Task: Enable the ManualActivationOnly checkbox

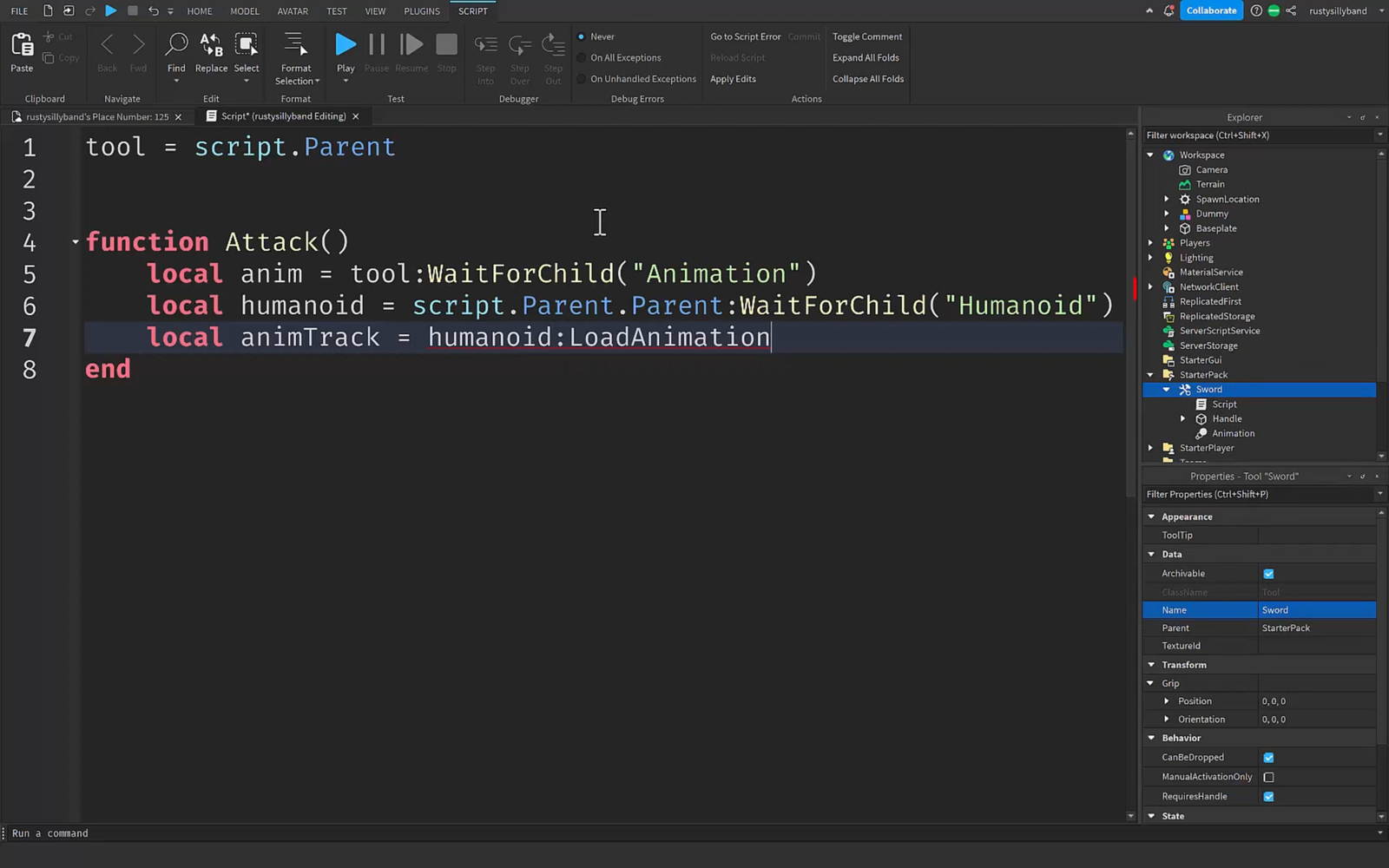Action: [1268, 777]
